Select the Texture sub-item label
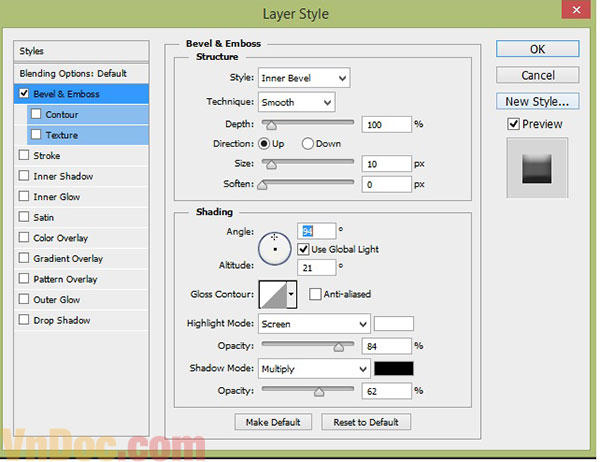This screenshot has width=600, height=462. coord(62,135)
